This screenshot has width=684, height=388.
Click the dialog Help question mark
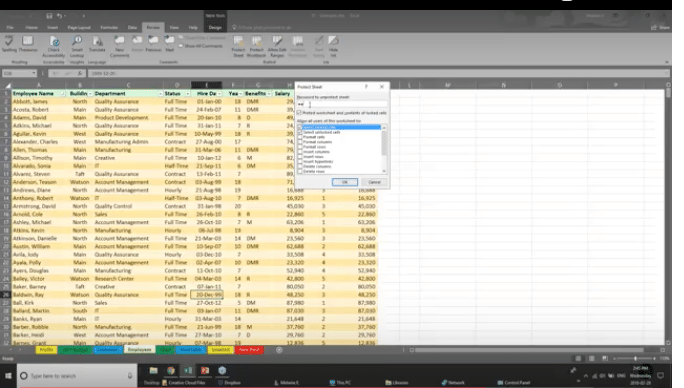pos(366,87)
